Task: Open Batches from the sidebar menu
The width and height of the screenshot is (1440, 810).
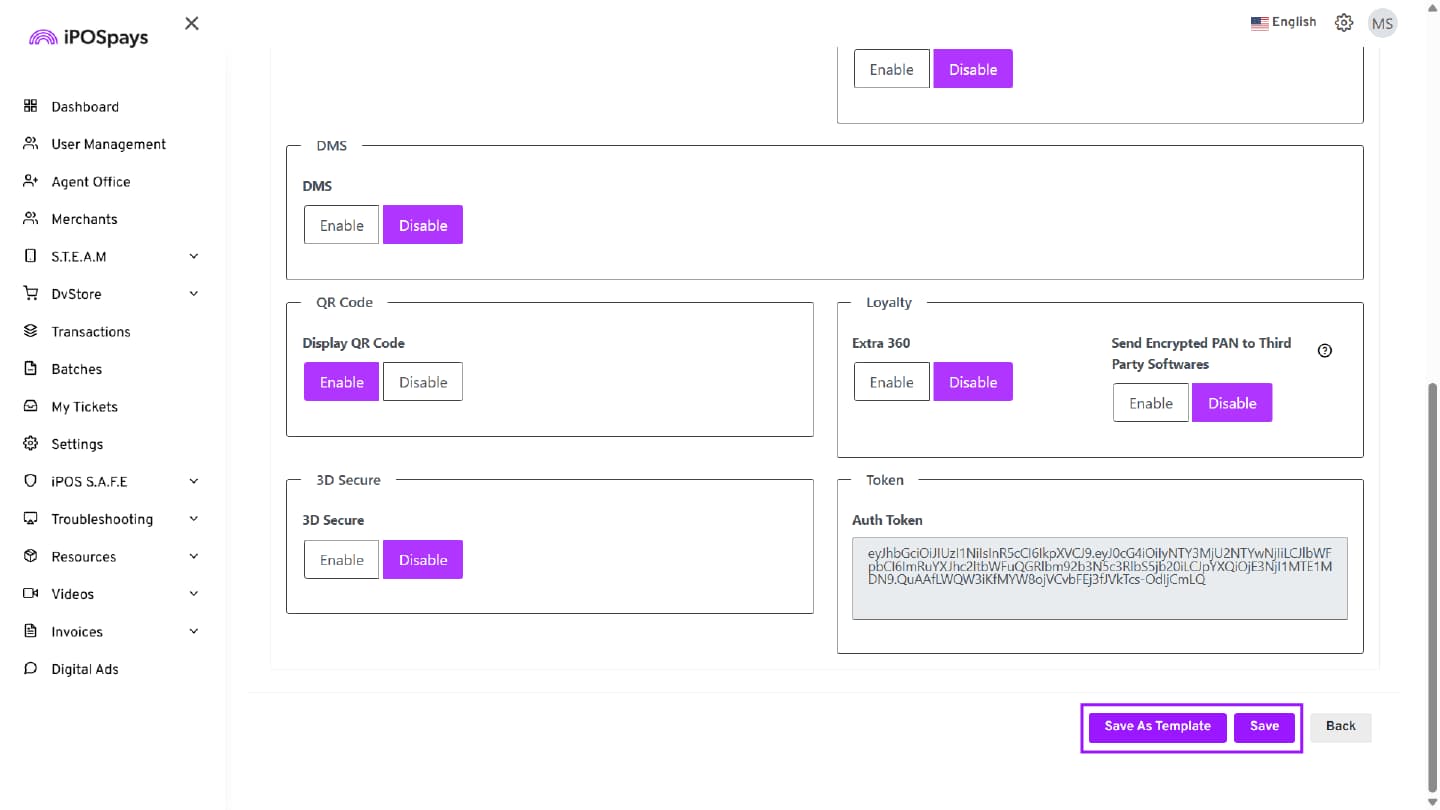Action: pyautogui.click(x=76, y=369)
